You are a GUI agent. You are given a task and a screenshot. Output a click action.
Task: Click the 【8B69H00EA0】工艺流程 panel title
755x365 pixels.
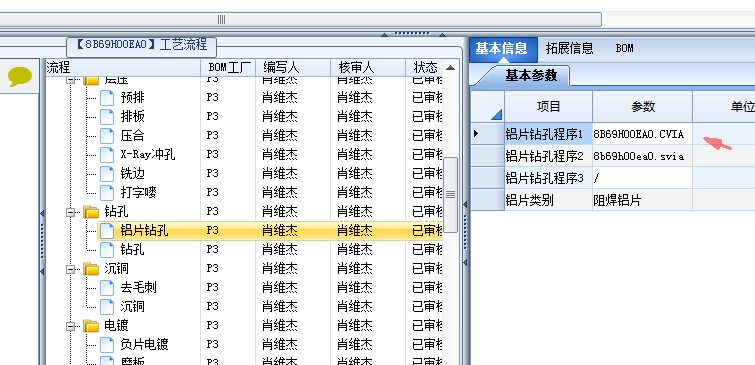[141, 46]
